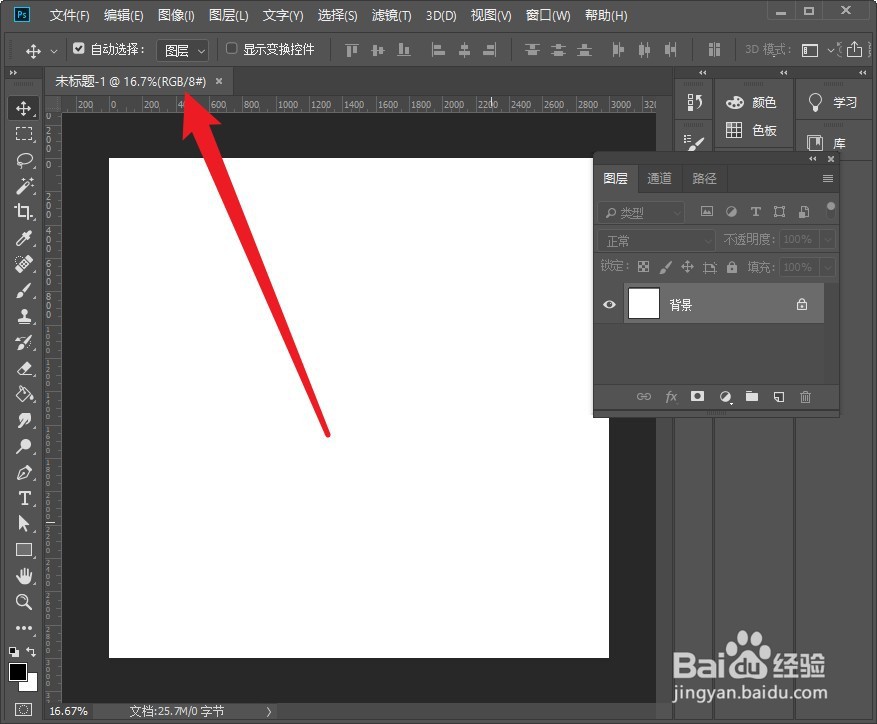
Task: Select the Dodge tool
Action: tap(23, 446)
